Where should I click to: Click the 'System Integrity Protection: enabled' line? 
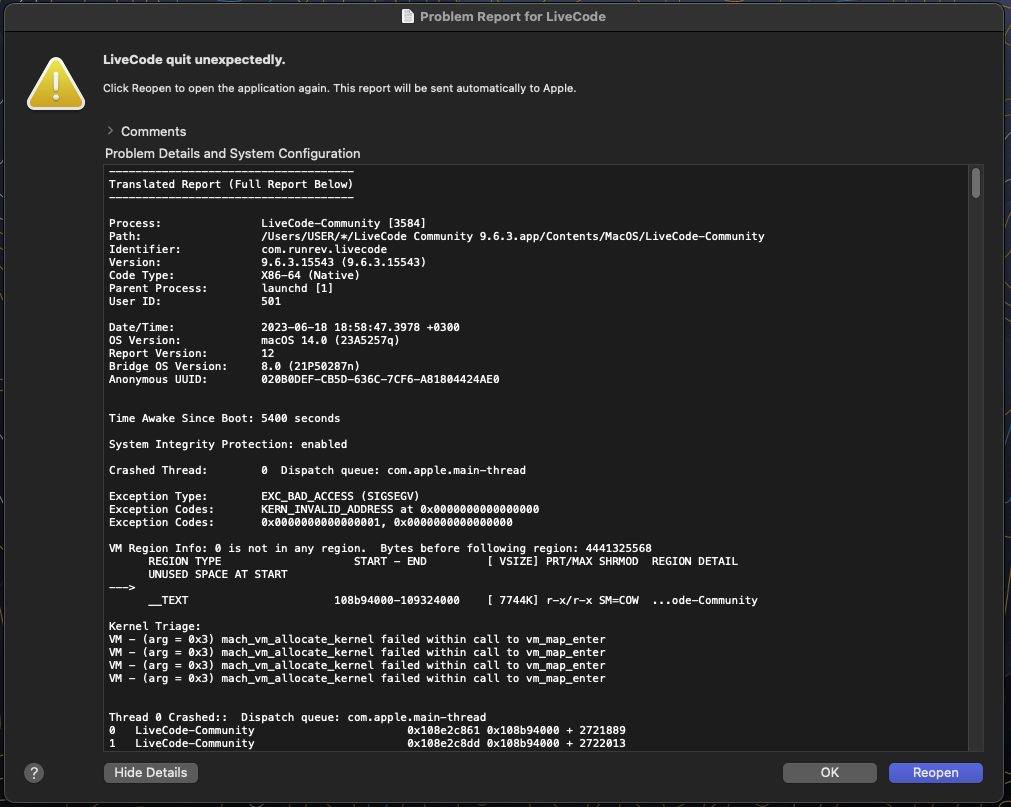click(227, 444)
